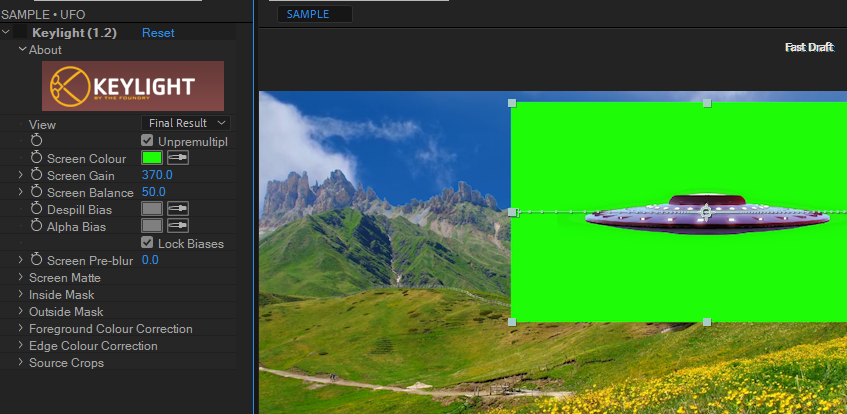Viewport: 847px width, 414px height.
Task: Pick Screen Colour with eyedropper
Action: coord(178,158)
